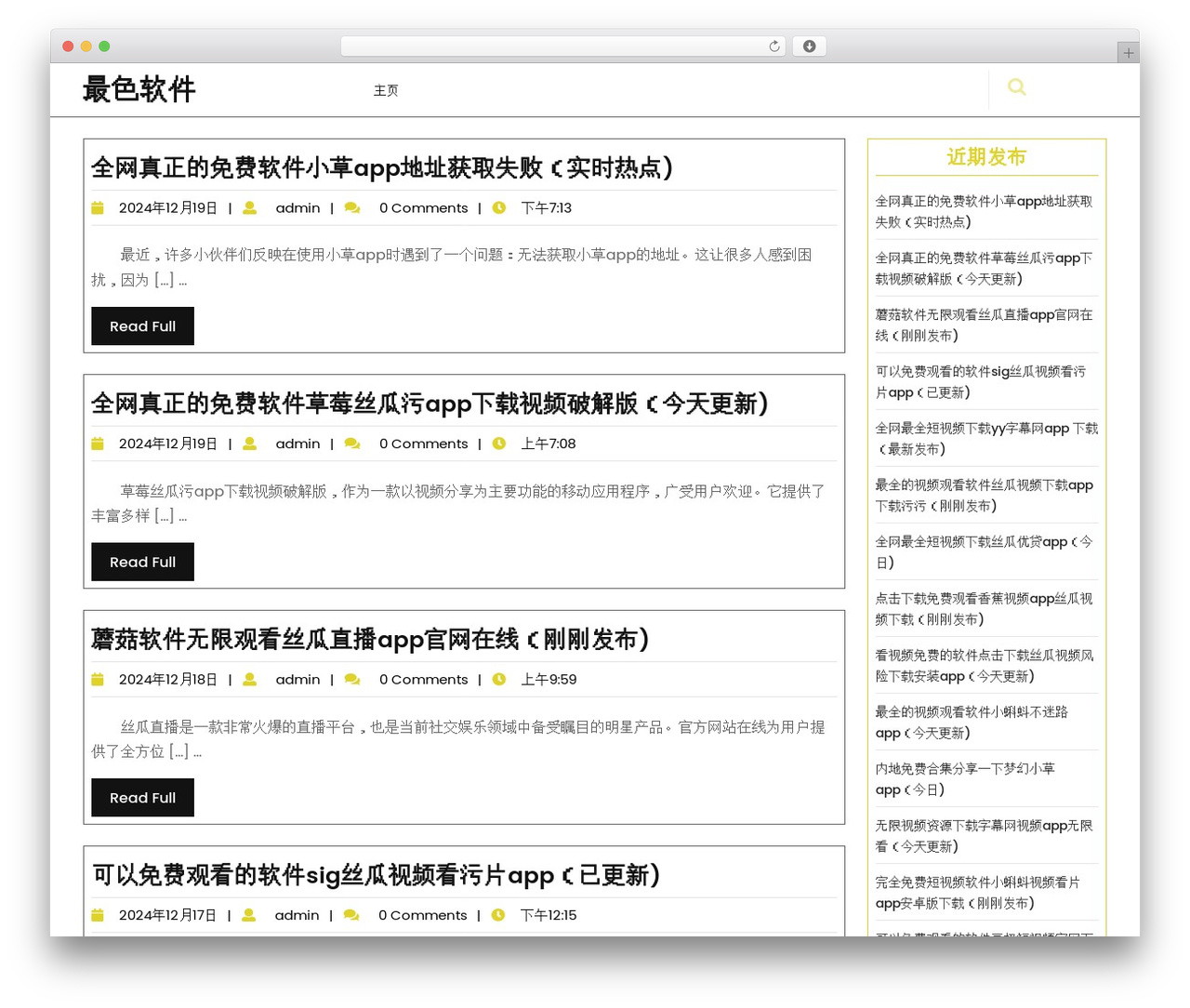Click Read Full under 小草app post
This screenshot has width=1190, height=1008.
tap(142, 326)
